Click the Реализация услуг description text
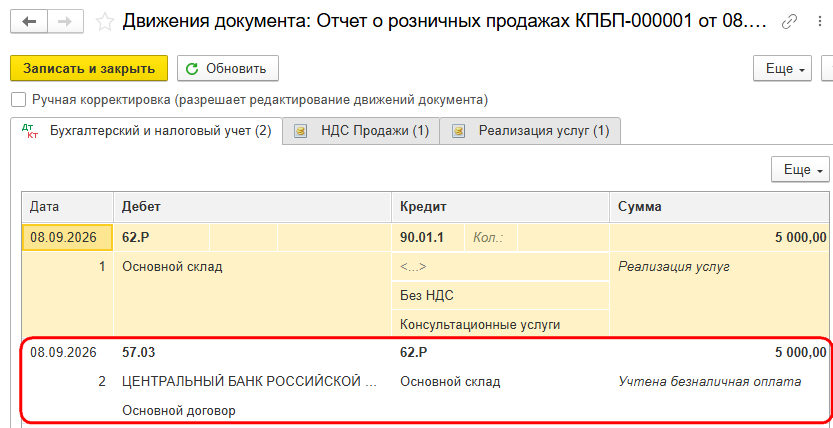 (674, 267)
